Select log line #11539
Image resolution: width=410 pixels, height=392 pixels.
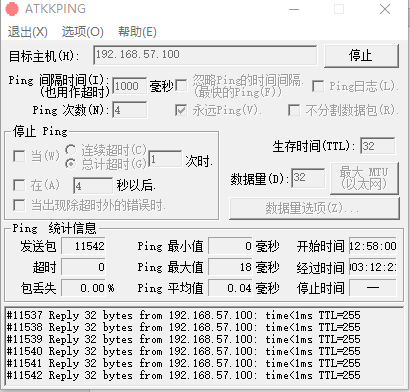tap(183, 339)
